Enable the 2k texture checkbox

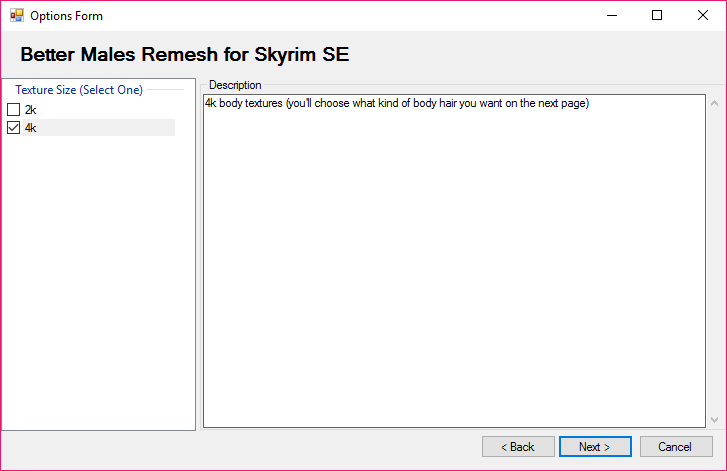tap(13, 109)
